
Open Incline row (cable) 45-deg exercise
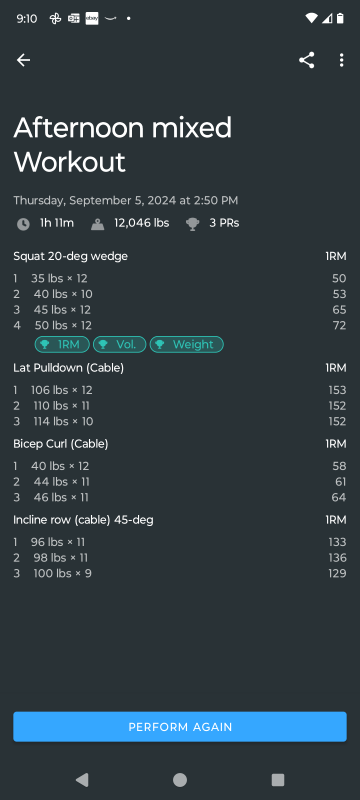tap(83, 520)
